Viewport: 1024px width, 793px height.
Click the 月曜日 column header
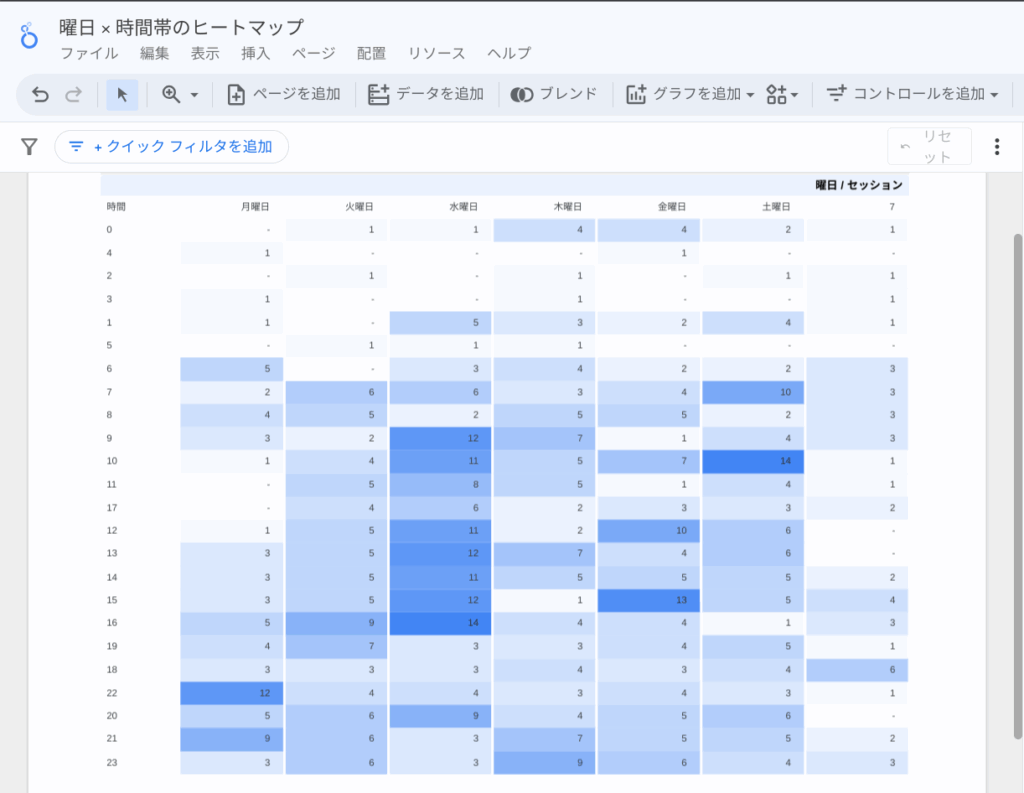click(255, 206)
